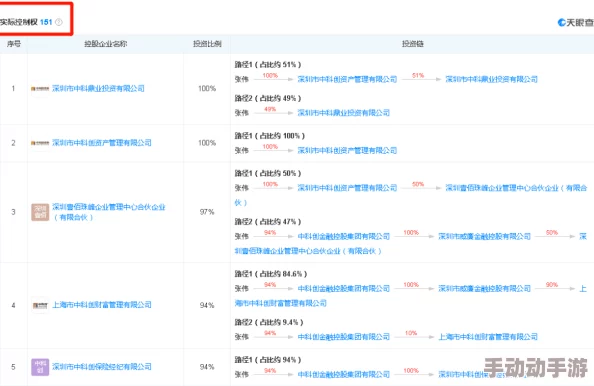Click 深圳市中科鼎业投资有限公司 at end of row 1 path 1
Screen dimensions: 594x386
(491, 79)
